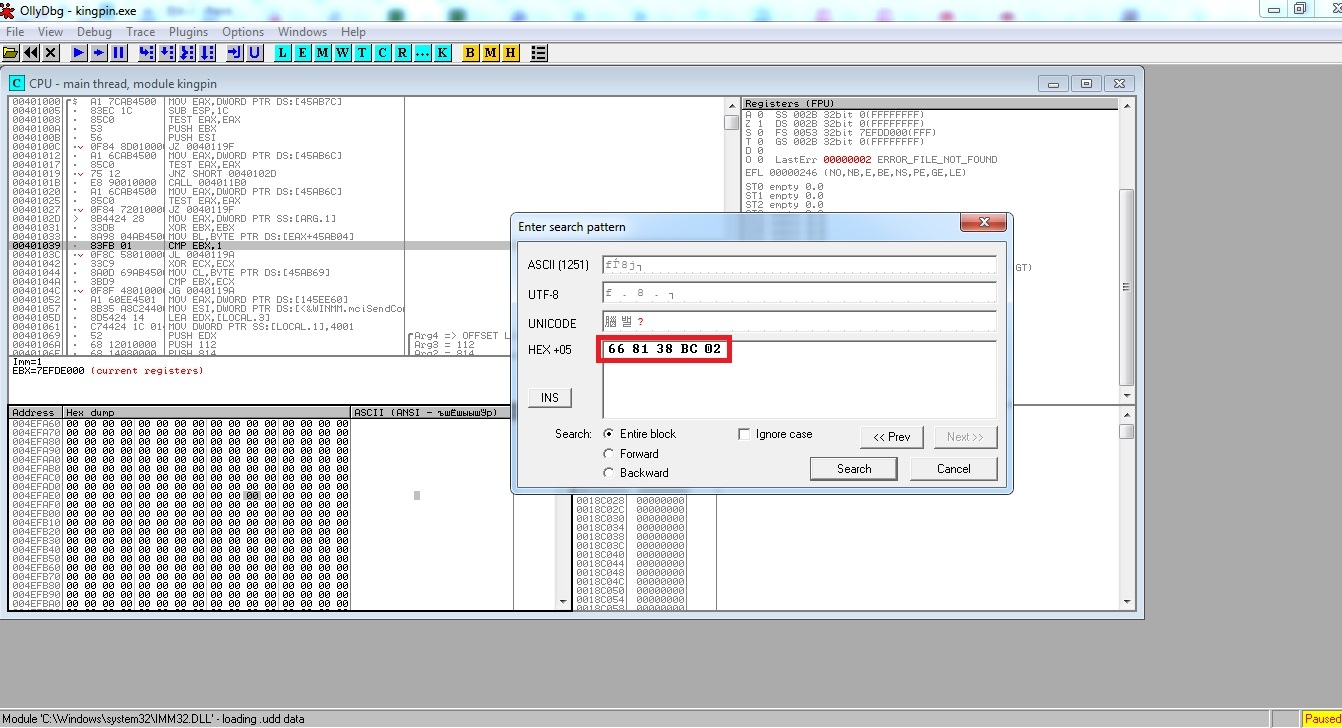1342x728 pixels.
Task: Restart the debugged program with rewind icon
Action: click(31, 52)
